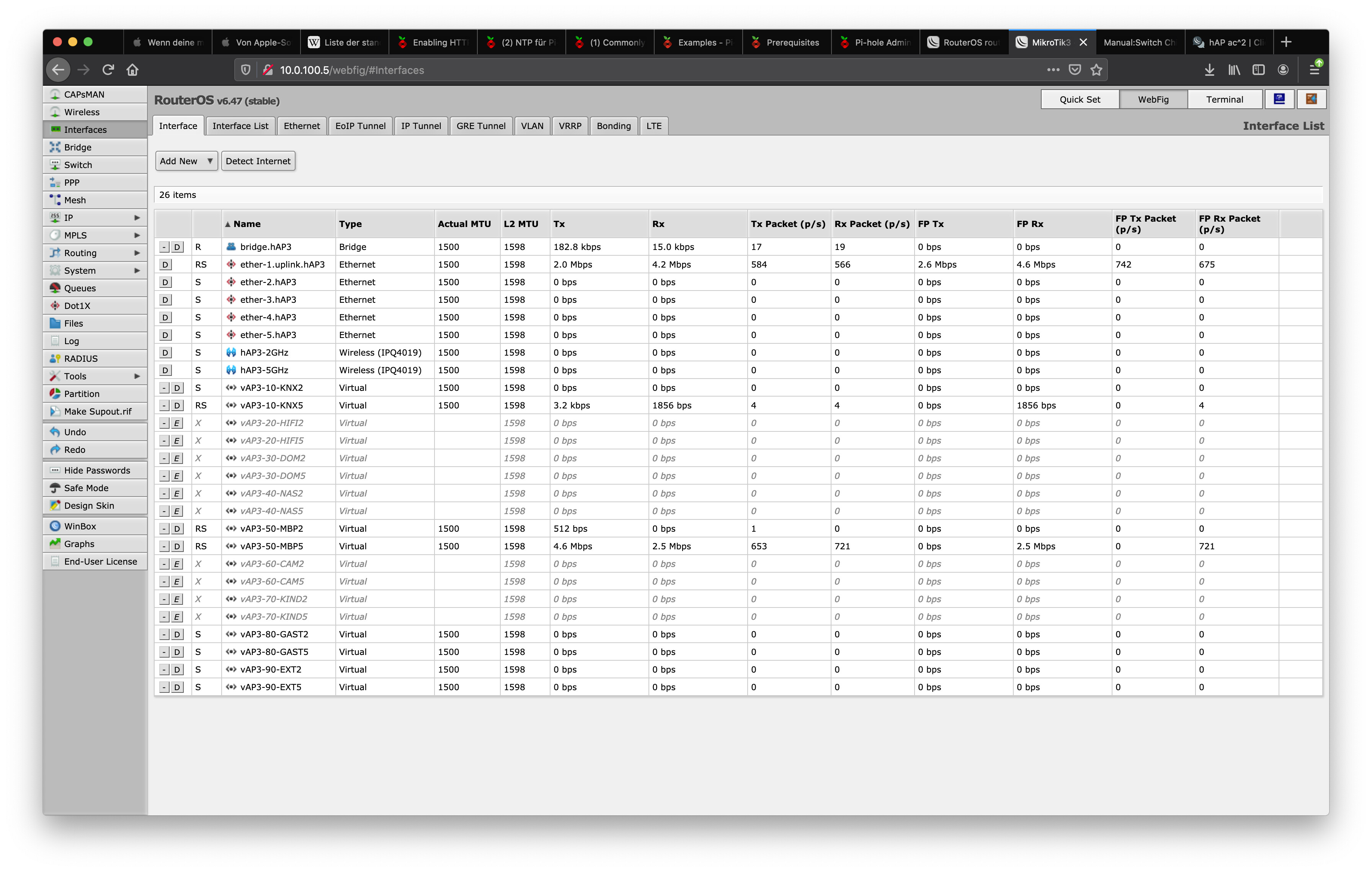
Task: Open the Queues section
Action: [x=80, y=288]
